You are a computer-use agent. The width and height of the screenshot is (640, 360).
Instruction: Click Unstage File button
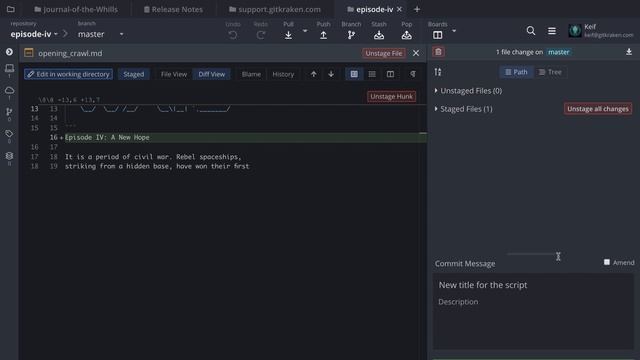click(384, 53)
